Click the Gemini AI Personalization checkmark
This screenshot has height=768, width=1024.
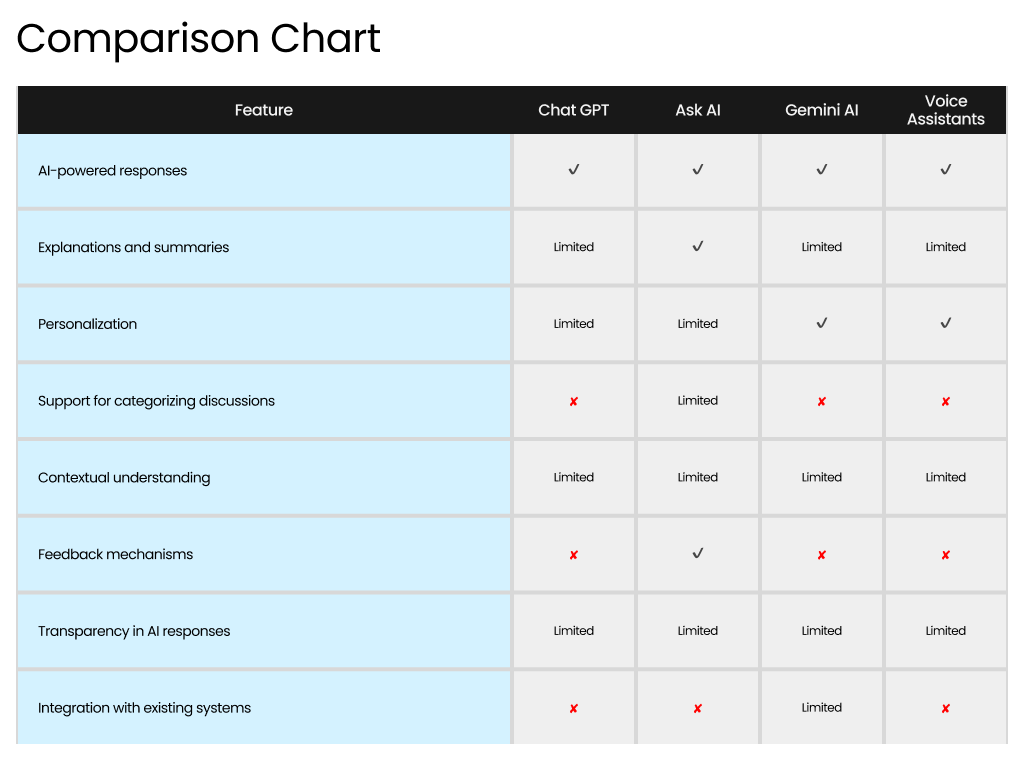point(822,323)
